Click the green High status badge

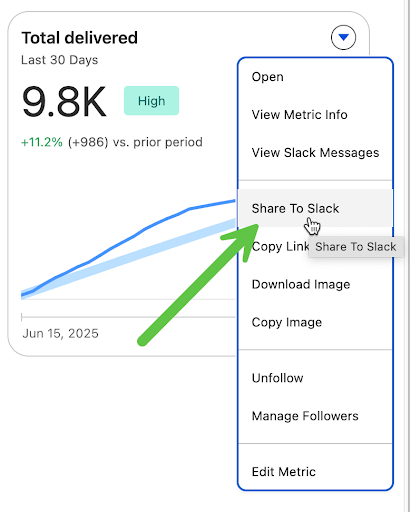pyautogui.click(x=151, y=101)
